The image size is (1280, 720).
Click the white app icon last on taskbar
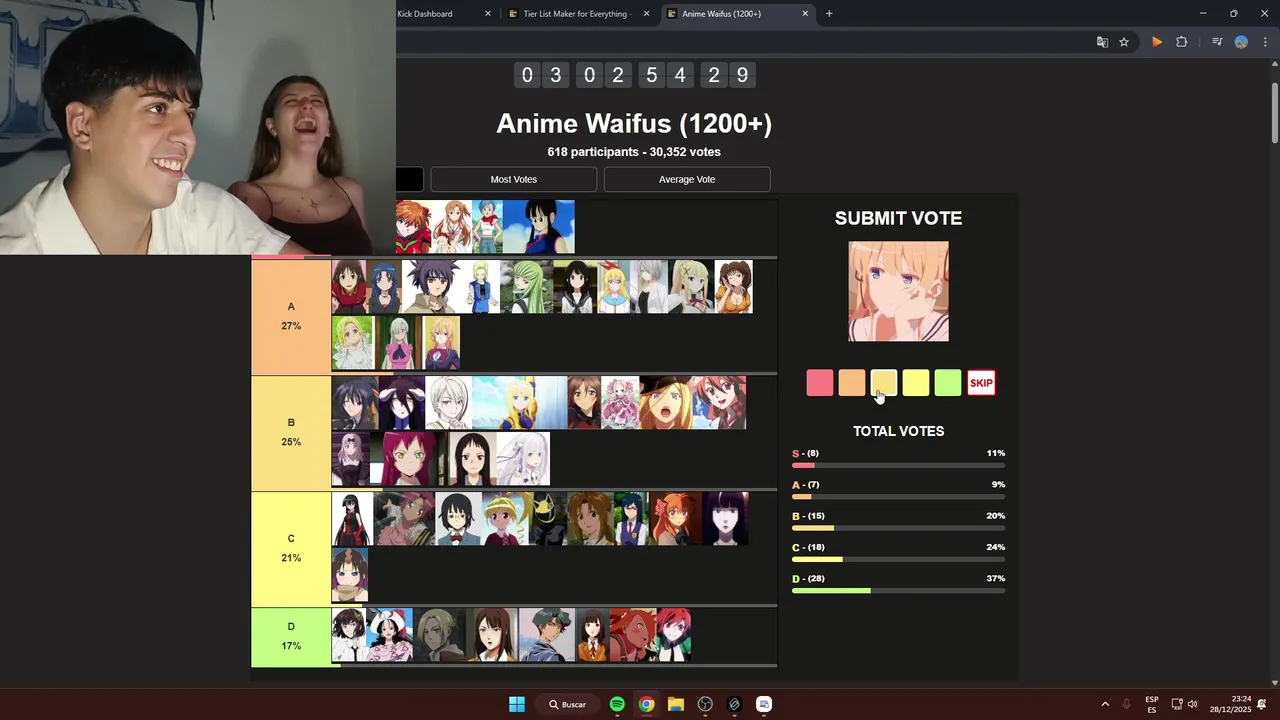click(764, 704)
